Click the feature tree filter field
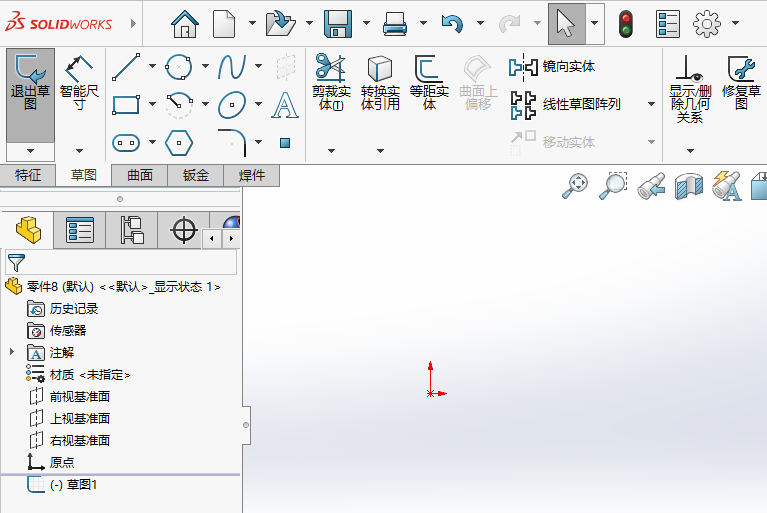This screenshot has height=513, width=767. point(121,263)
